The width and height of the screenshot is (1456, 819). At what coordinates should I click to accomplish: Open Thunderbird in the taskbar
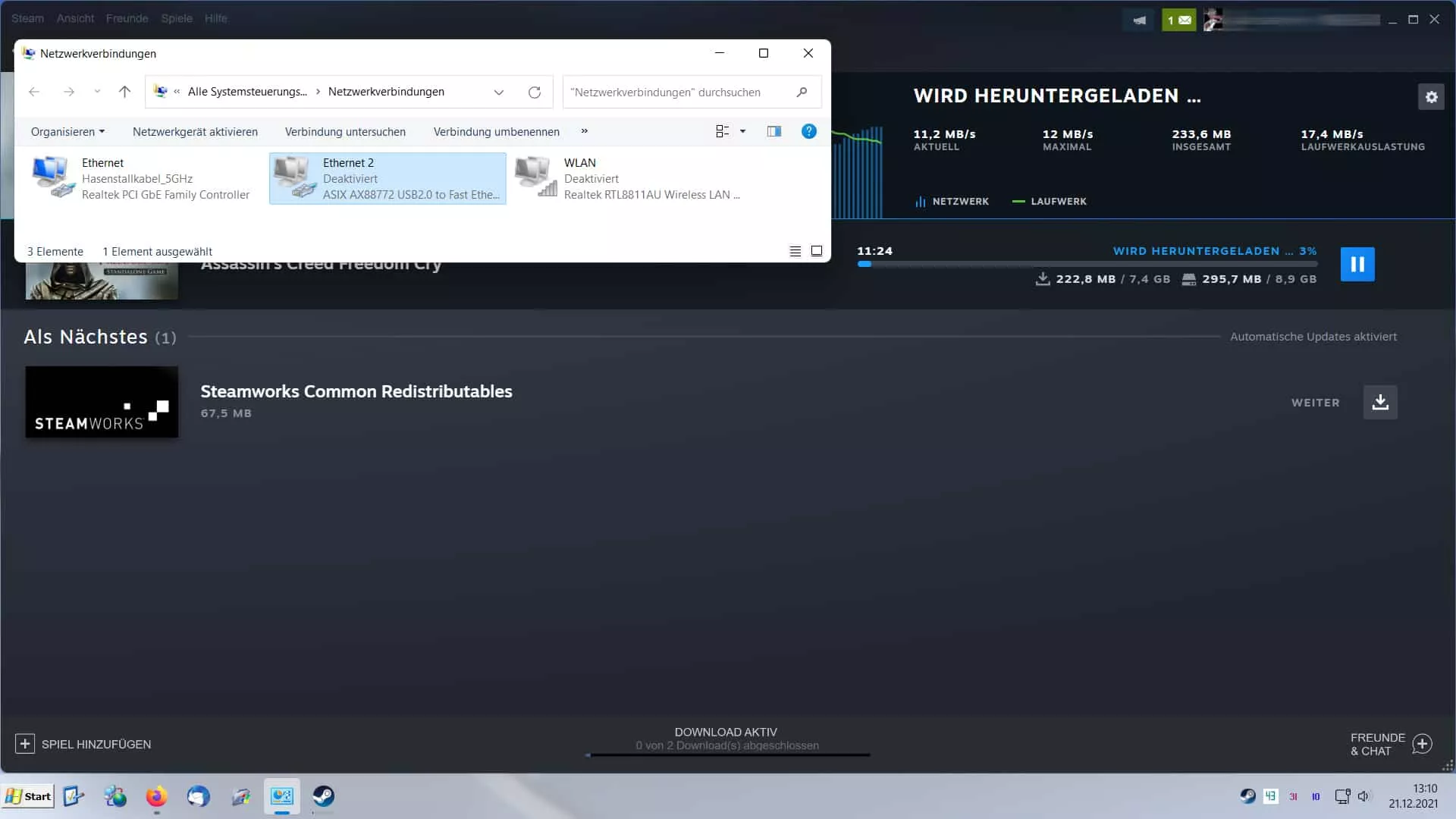point(199,796)
